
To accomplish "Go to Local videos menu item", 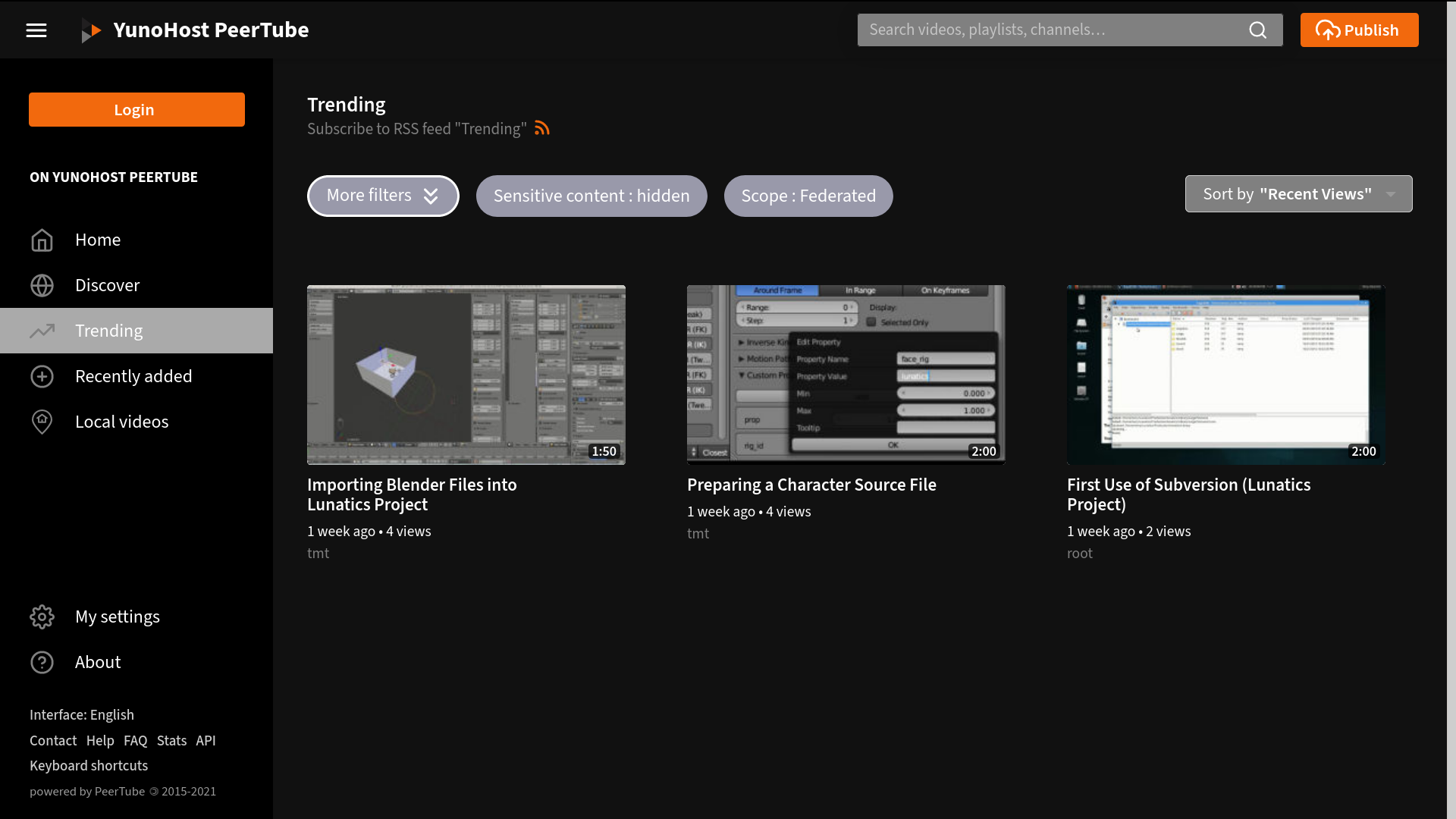I will [x=121, y=422].
